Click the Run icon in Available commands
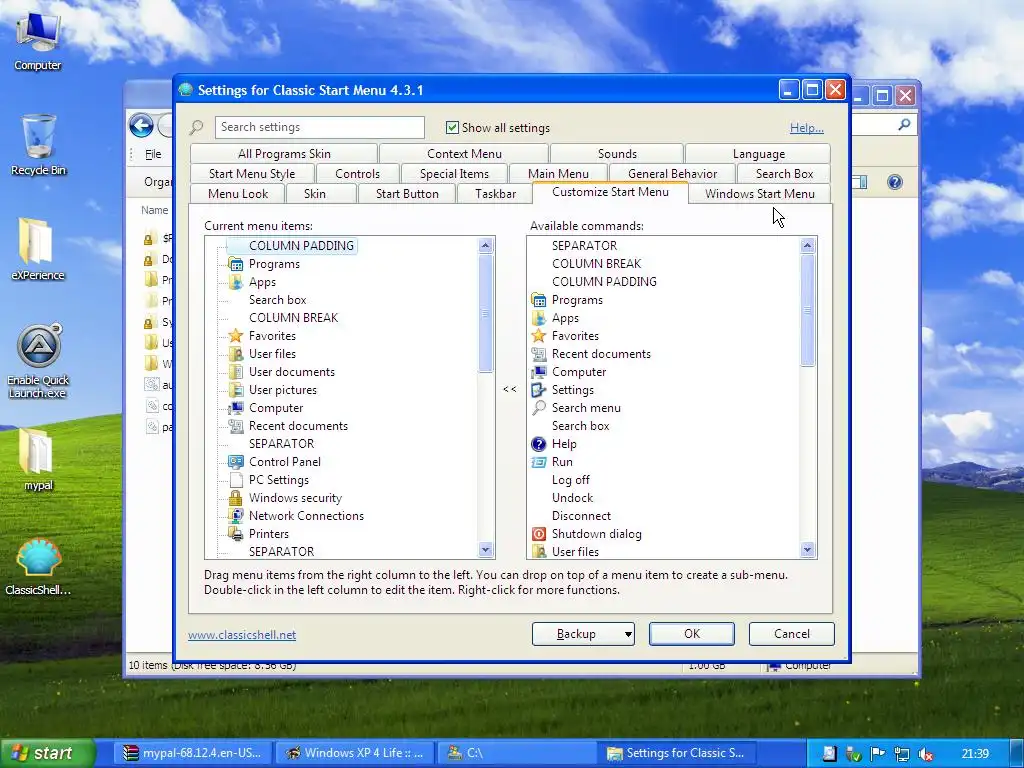This screenshot has width=1024, height=768. click(539, 462)
